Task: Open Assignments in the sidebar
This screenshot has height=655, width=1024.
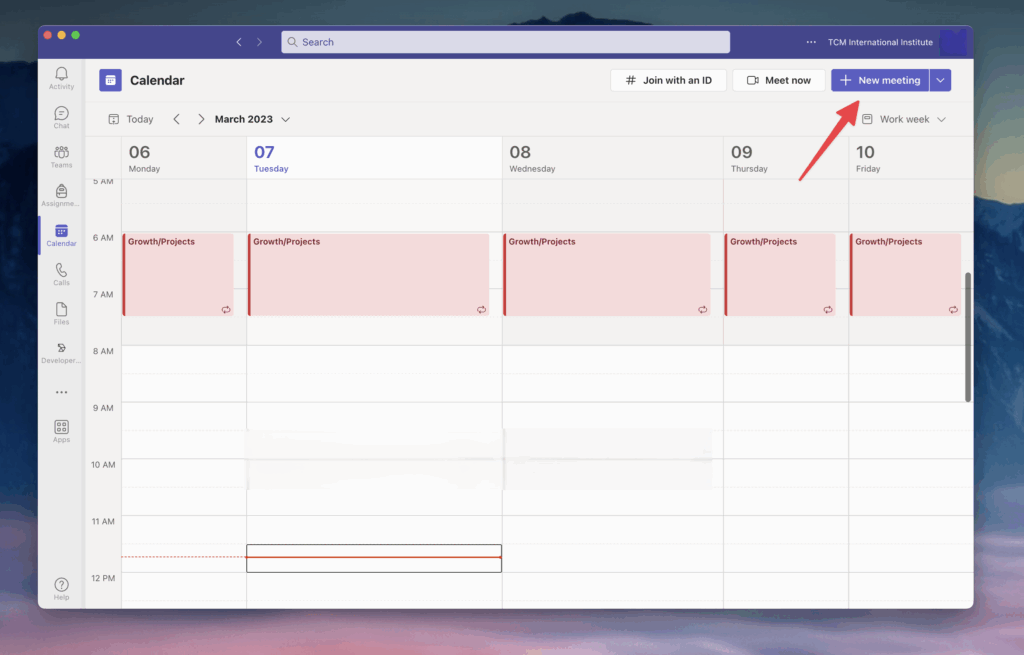Action: (61, 195)
